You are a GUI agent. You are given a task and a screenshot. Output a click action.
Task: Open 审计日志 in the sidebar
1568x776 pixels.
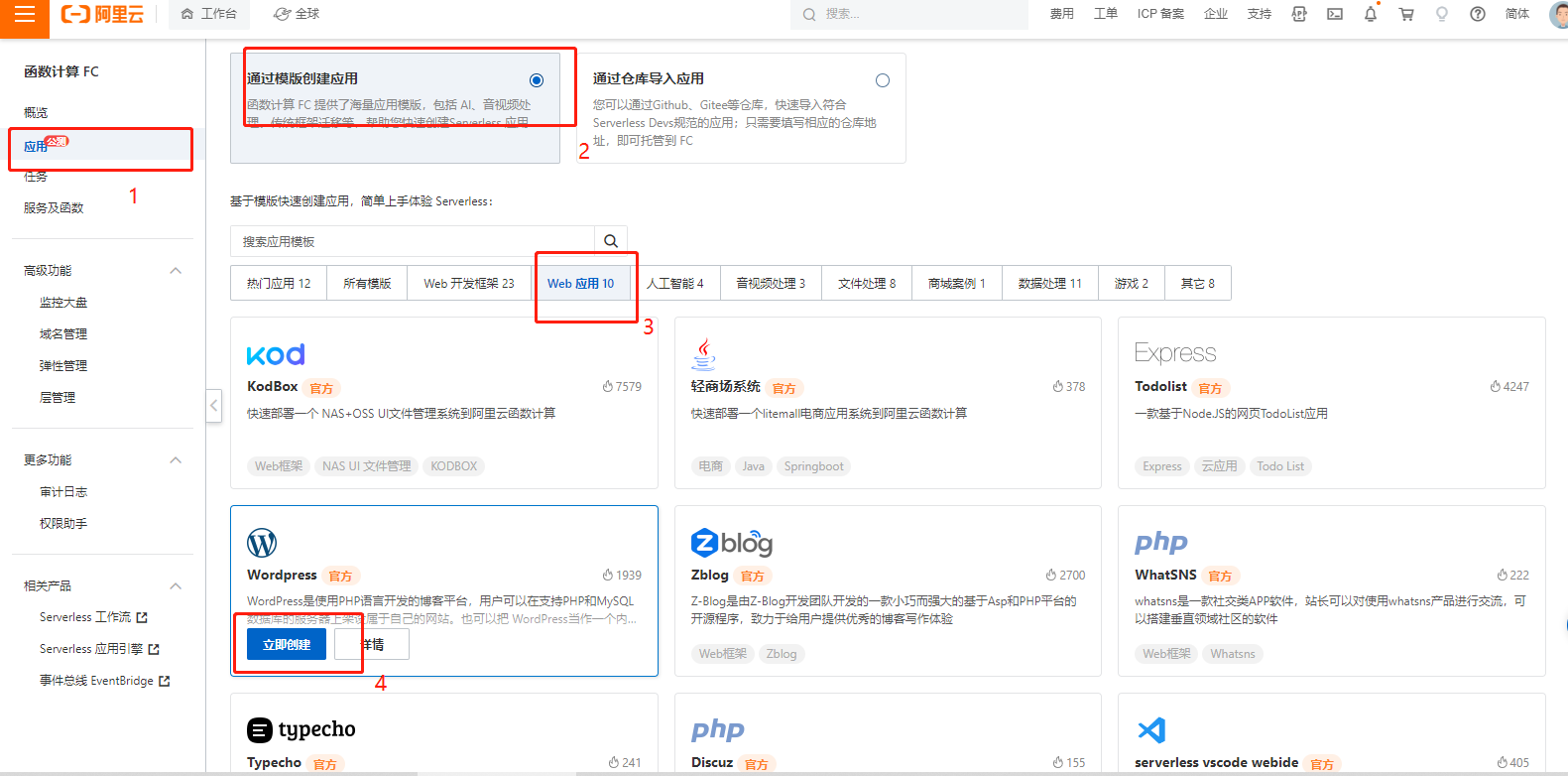[x=63, y=492]
